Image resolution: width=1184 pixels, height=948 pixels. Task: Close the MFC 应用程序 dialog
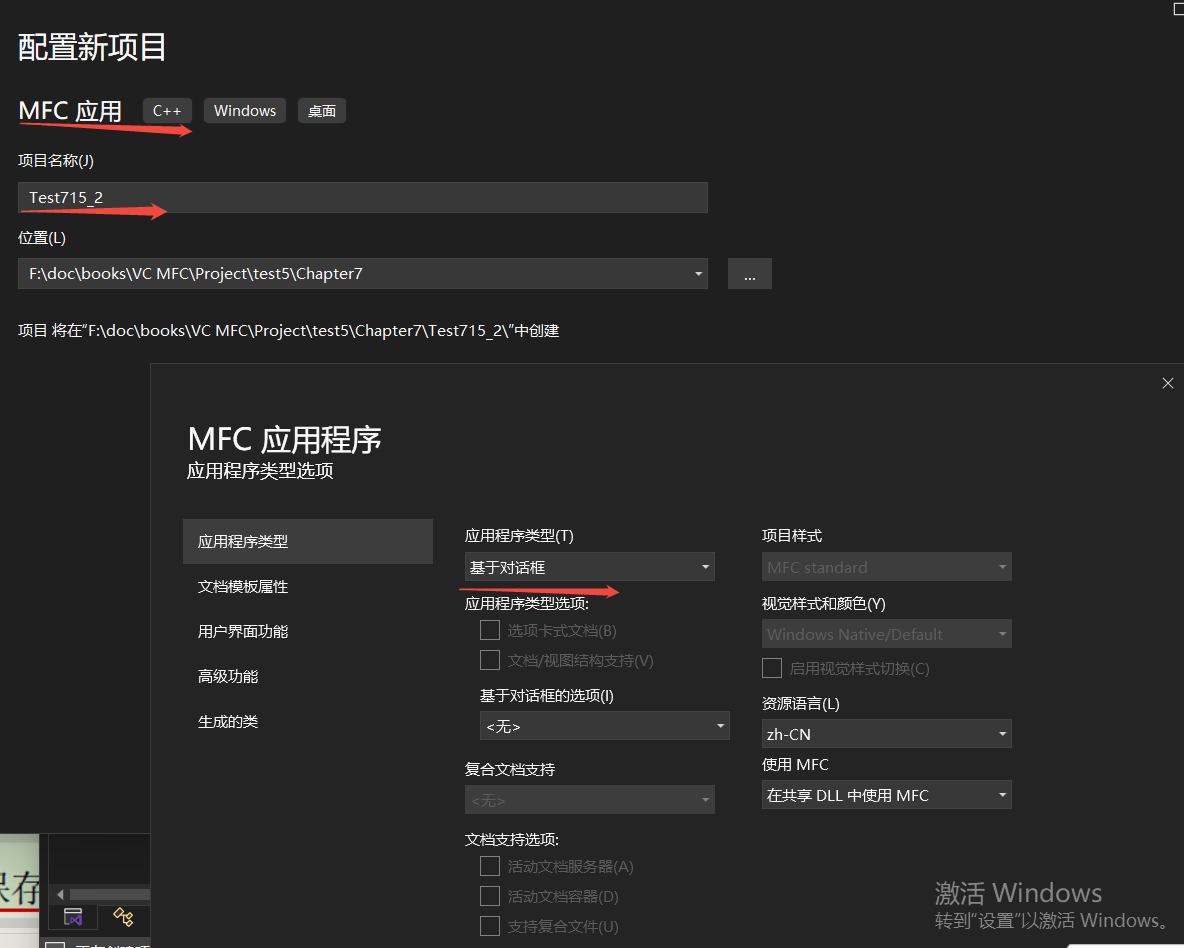click(x=1167, y=383)
